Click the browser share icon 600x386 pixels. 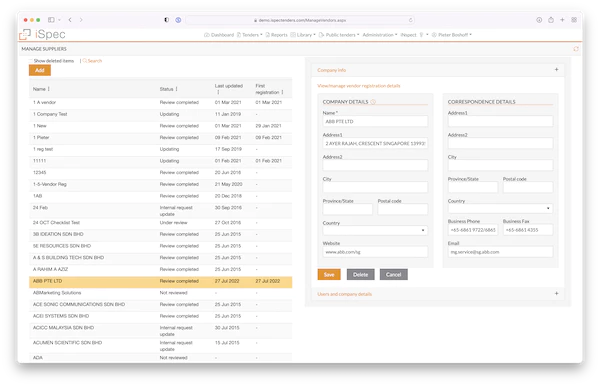tap(551, 20)
